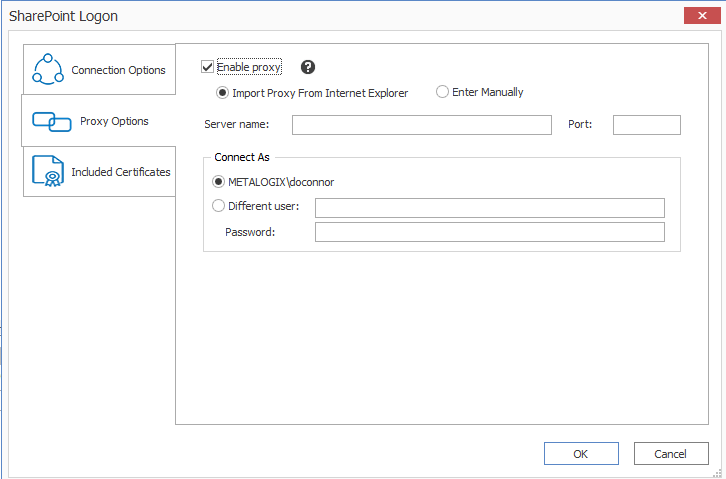Choose the METALOGIX\doconnor radio option
Image resolution: width=726 pixels, height=479 pixels.
(x=219, y=182)
